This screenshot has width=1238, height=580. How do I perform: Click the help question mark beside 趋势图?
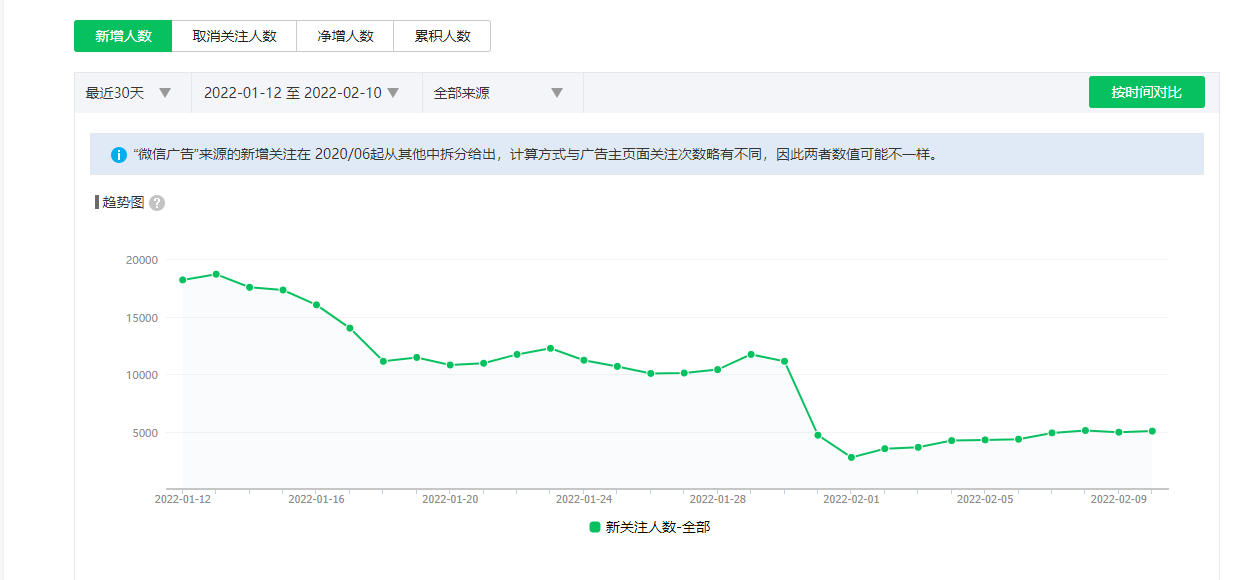(x=157, y=203)
